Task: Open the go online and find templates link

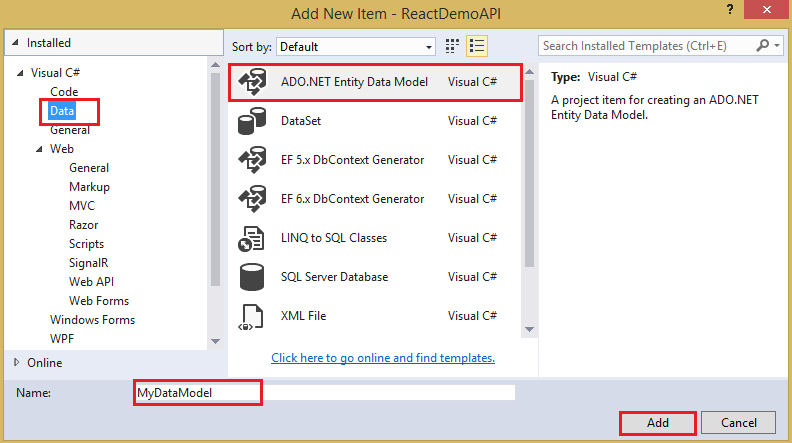Action: pos(383,358)
